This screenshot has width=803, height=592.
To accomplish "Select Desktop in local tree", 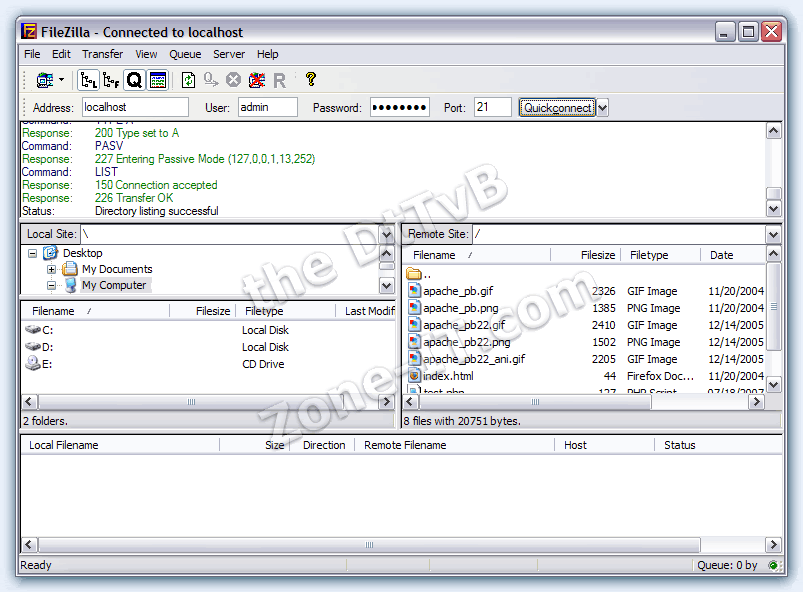I will pyautogui.click(x=82, y=253).
